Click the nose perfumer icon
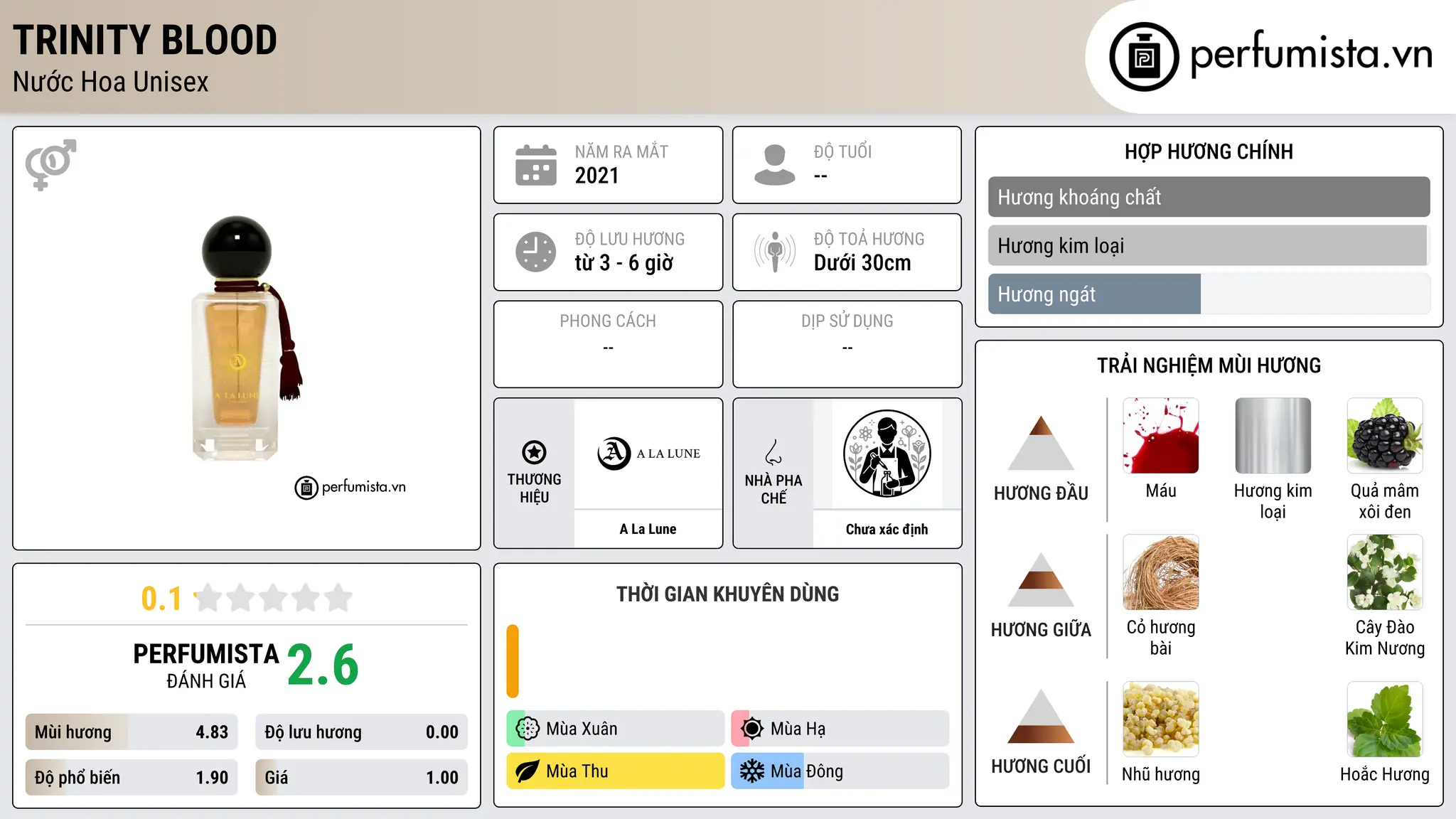The height and width of the screenshot is (819, 1456). 773,452
